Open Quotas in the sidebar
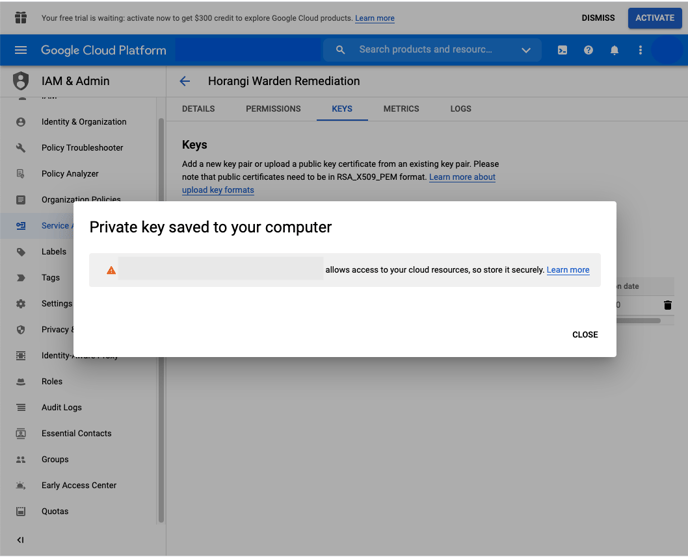Image resolution: width=688 pixels, height=557 pixels. [x=55, y=511]
